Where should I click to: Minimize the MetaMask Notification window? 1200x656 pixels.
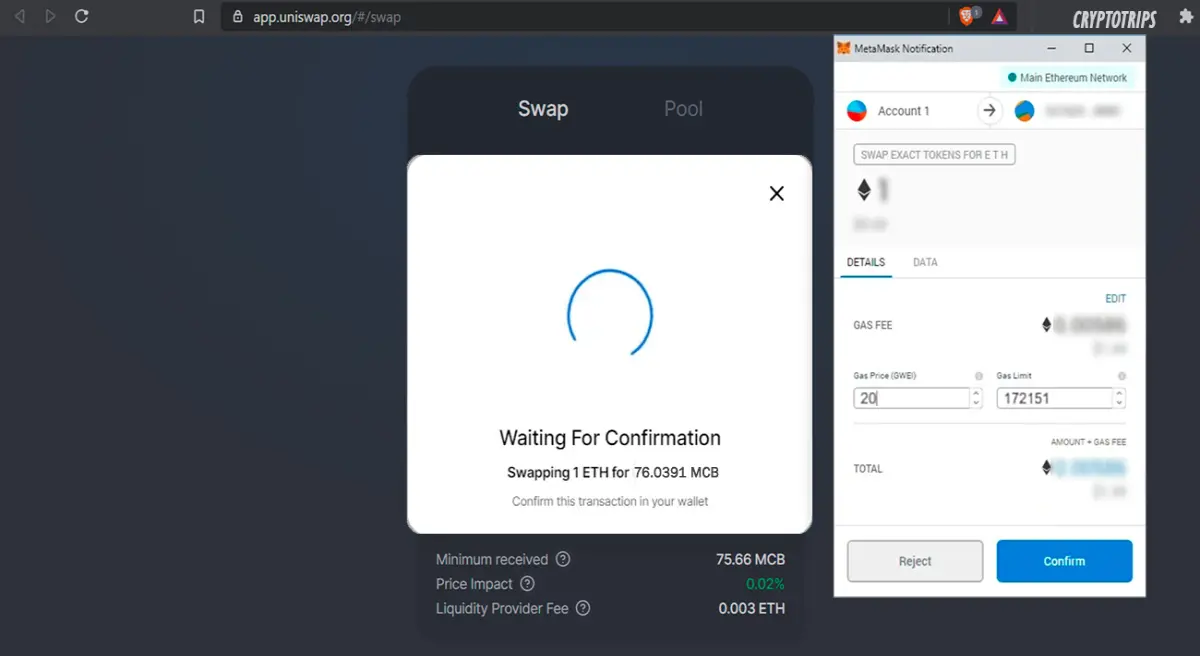(1051, 48)
